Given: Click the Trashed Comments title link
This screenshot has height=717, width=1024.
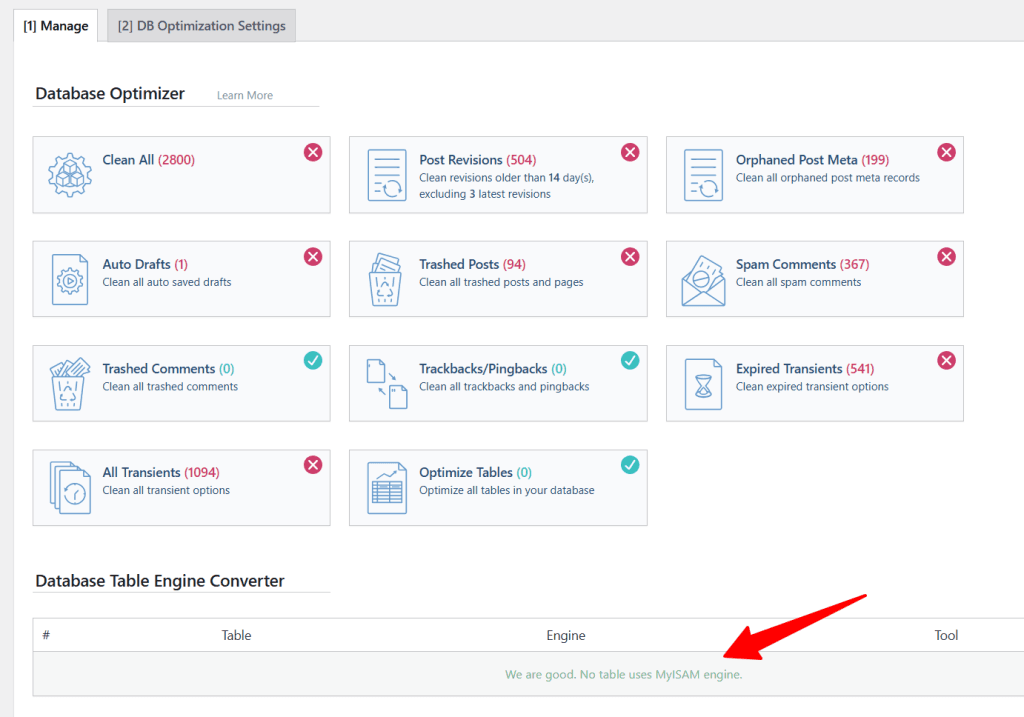Looking at the screenshot, I should (158, 369).
